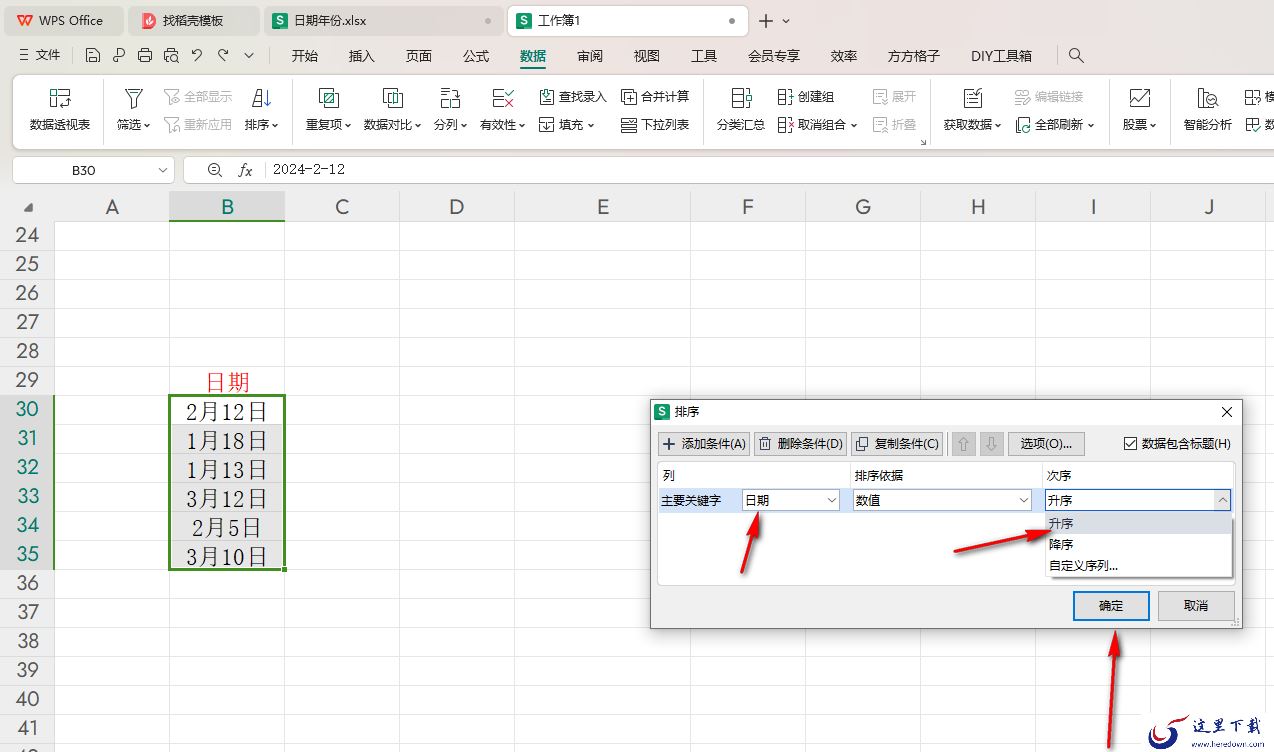Choose 降序 descending from order list

click(x=1138, y=544)
